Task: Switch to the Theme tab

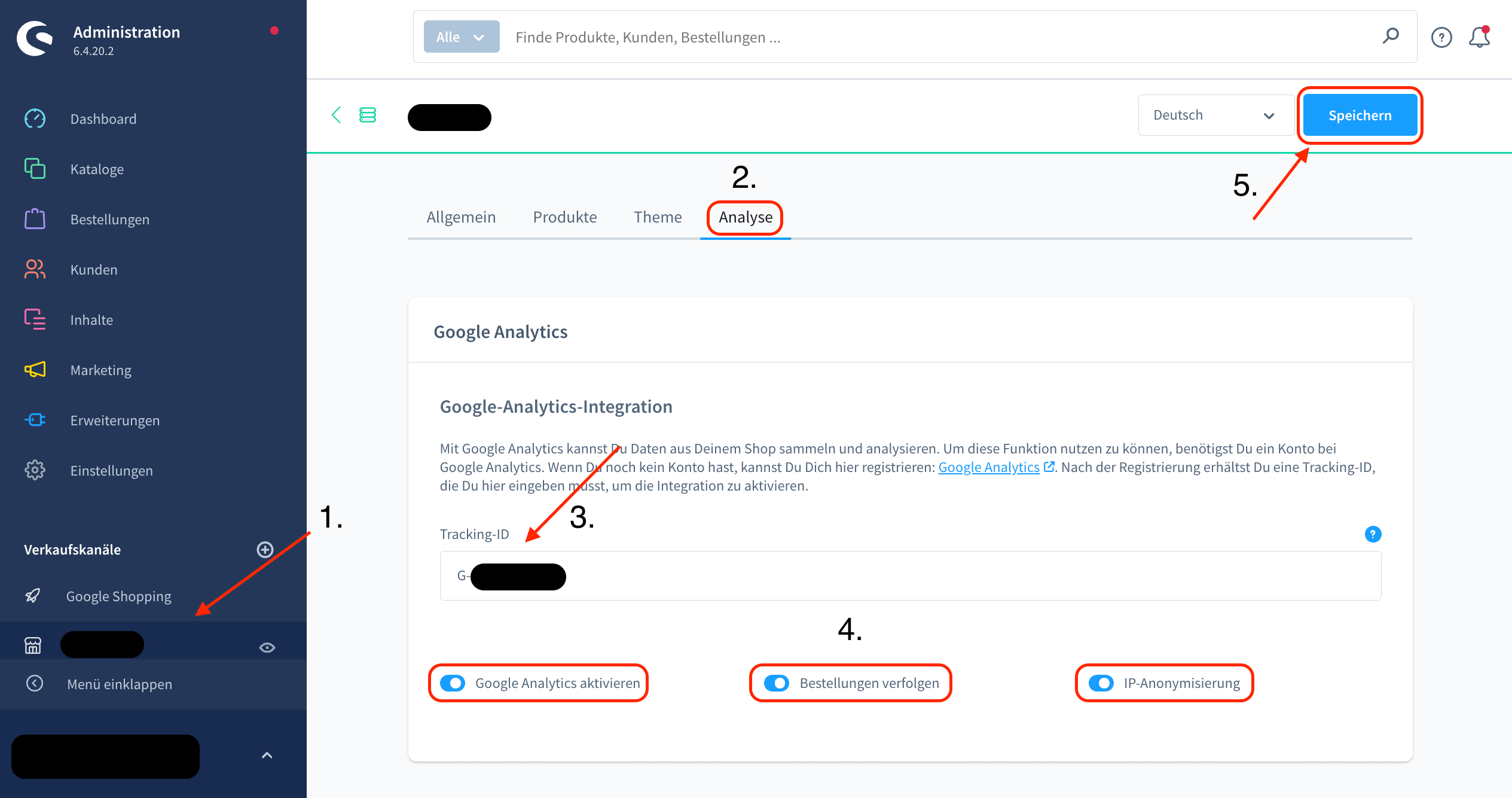Action: pyautogui.click(x=658, y=217)
